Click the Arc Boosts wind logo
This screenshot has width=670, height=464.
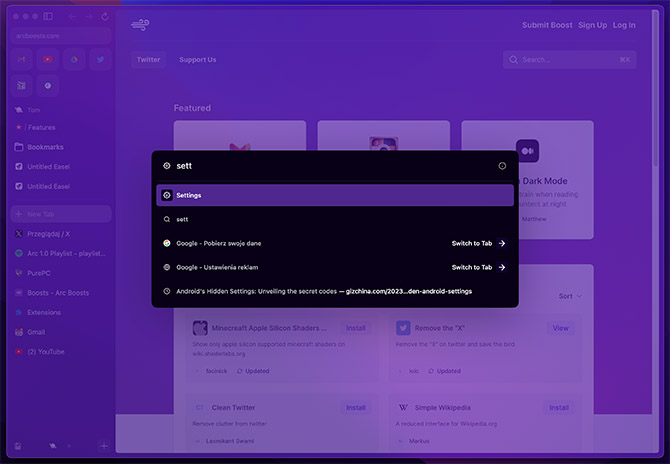(140, 25)
